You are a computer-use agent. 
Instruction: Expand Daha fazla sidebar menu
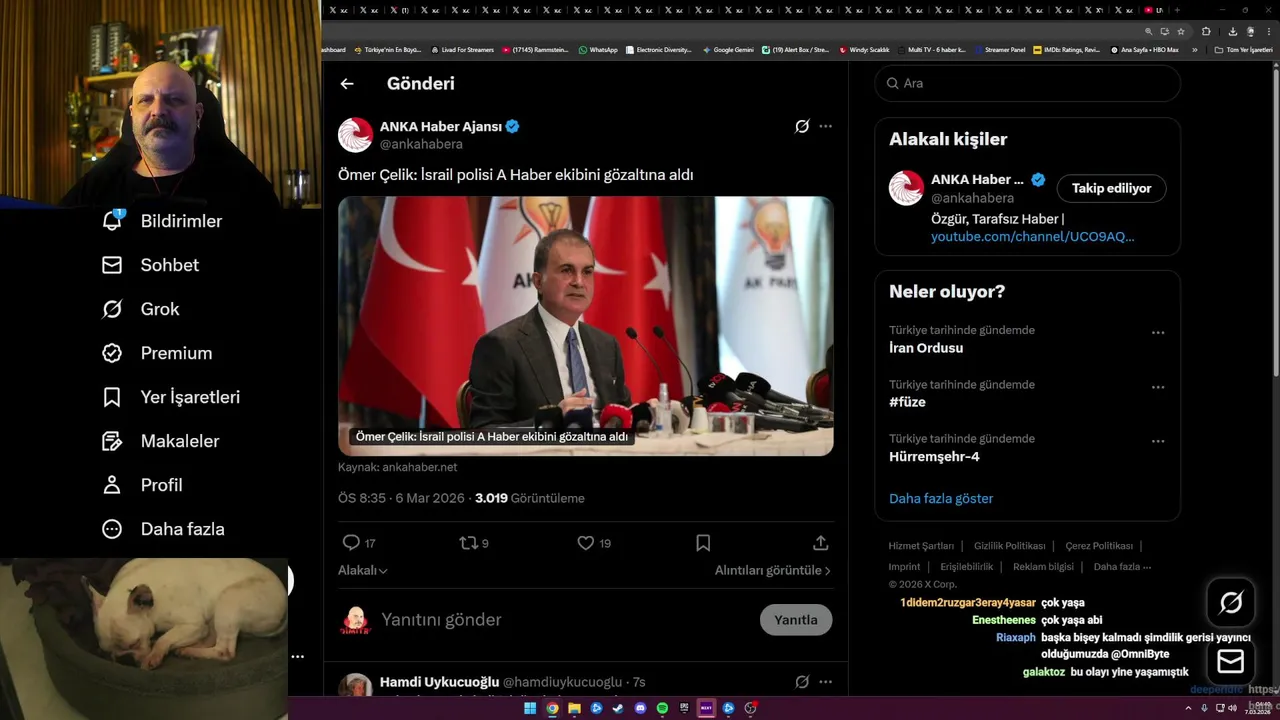point(163,529)
